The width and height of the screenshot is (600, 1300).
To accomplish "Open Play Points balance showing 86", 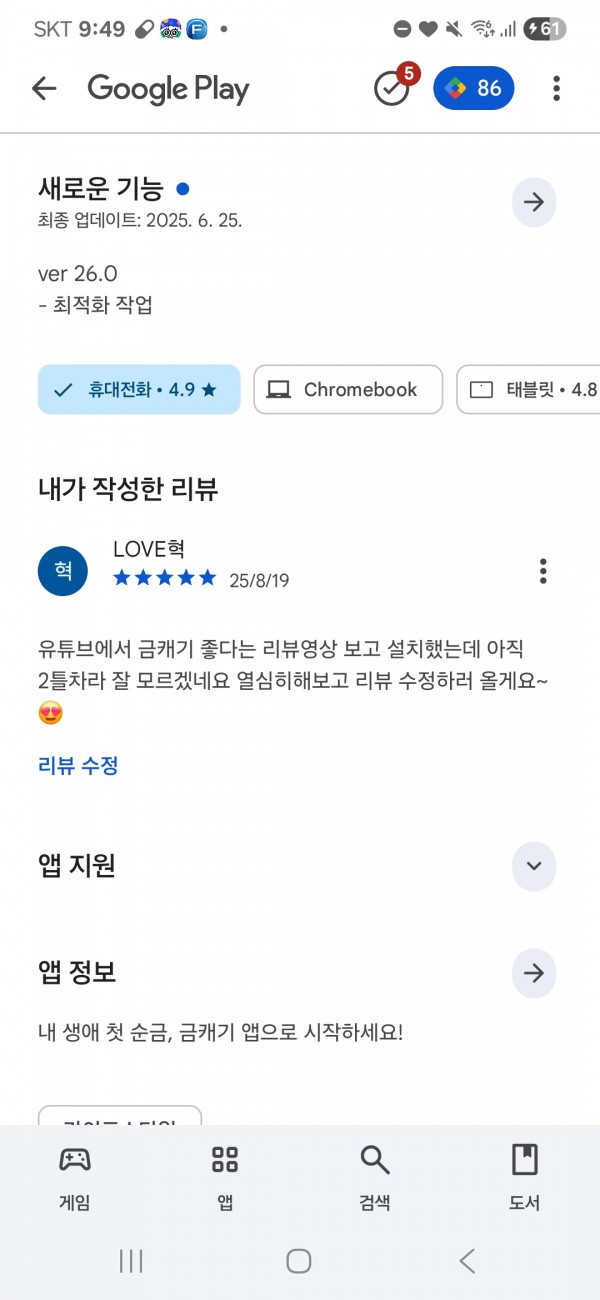I will point(474,89).
